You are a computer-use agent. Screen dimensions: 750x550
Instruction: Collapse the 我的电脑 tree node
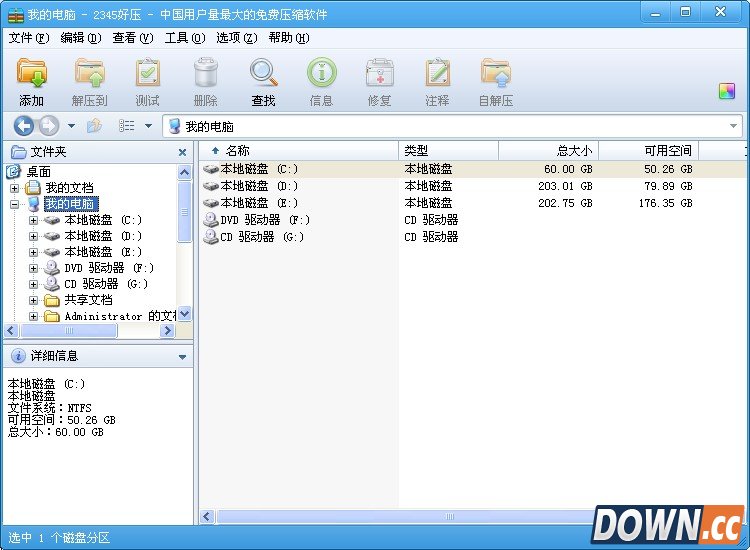(x=14, y=204)
